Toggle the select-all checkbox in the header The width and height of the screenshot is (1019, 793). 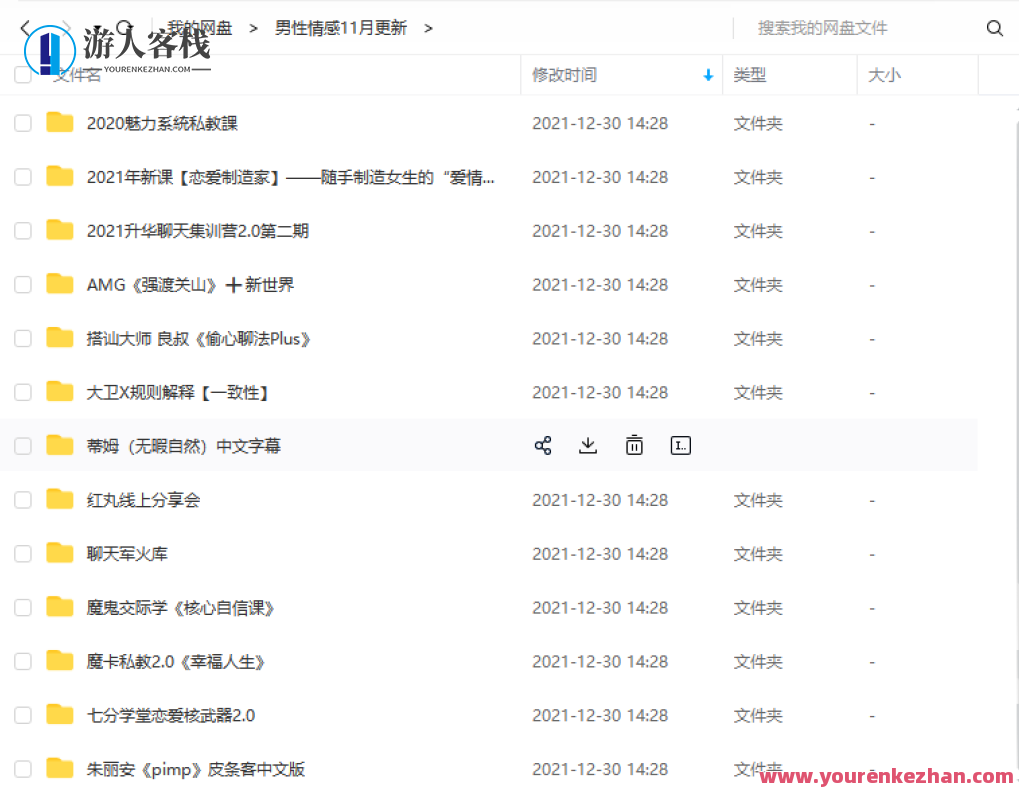click(x=22, y=74)
